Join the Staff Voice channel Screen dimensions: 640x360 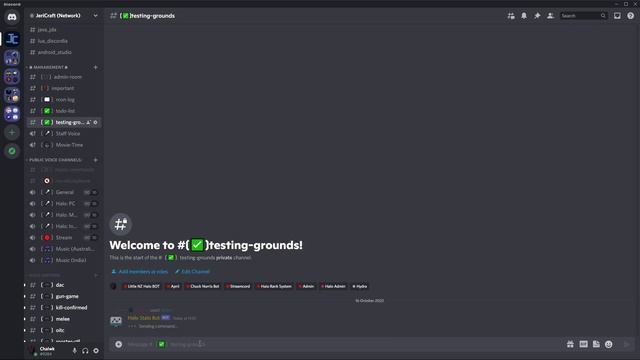tap(64, 133)
